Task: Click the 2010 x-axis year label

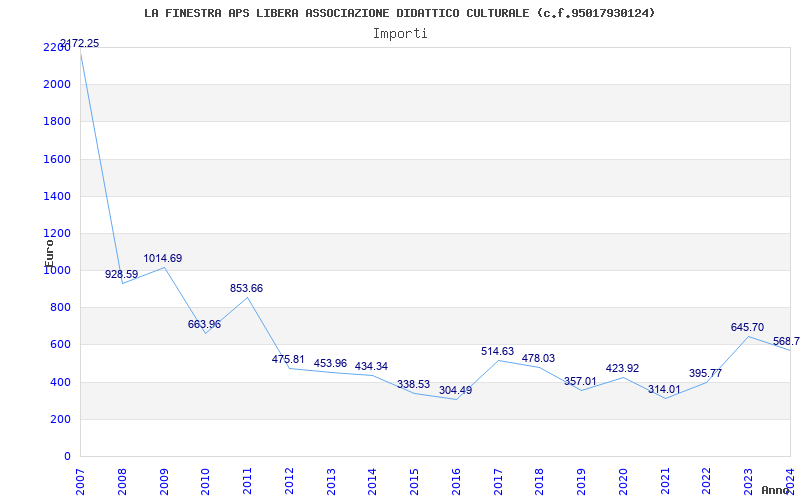Action: click(206, 482)
